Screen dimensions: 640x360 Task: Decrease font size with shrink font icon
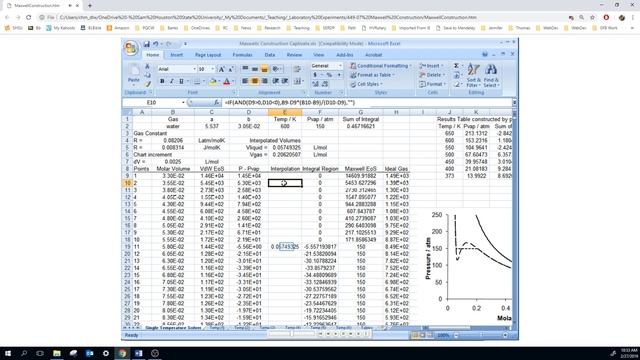[231, 69]
